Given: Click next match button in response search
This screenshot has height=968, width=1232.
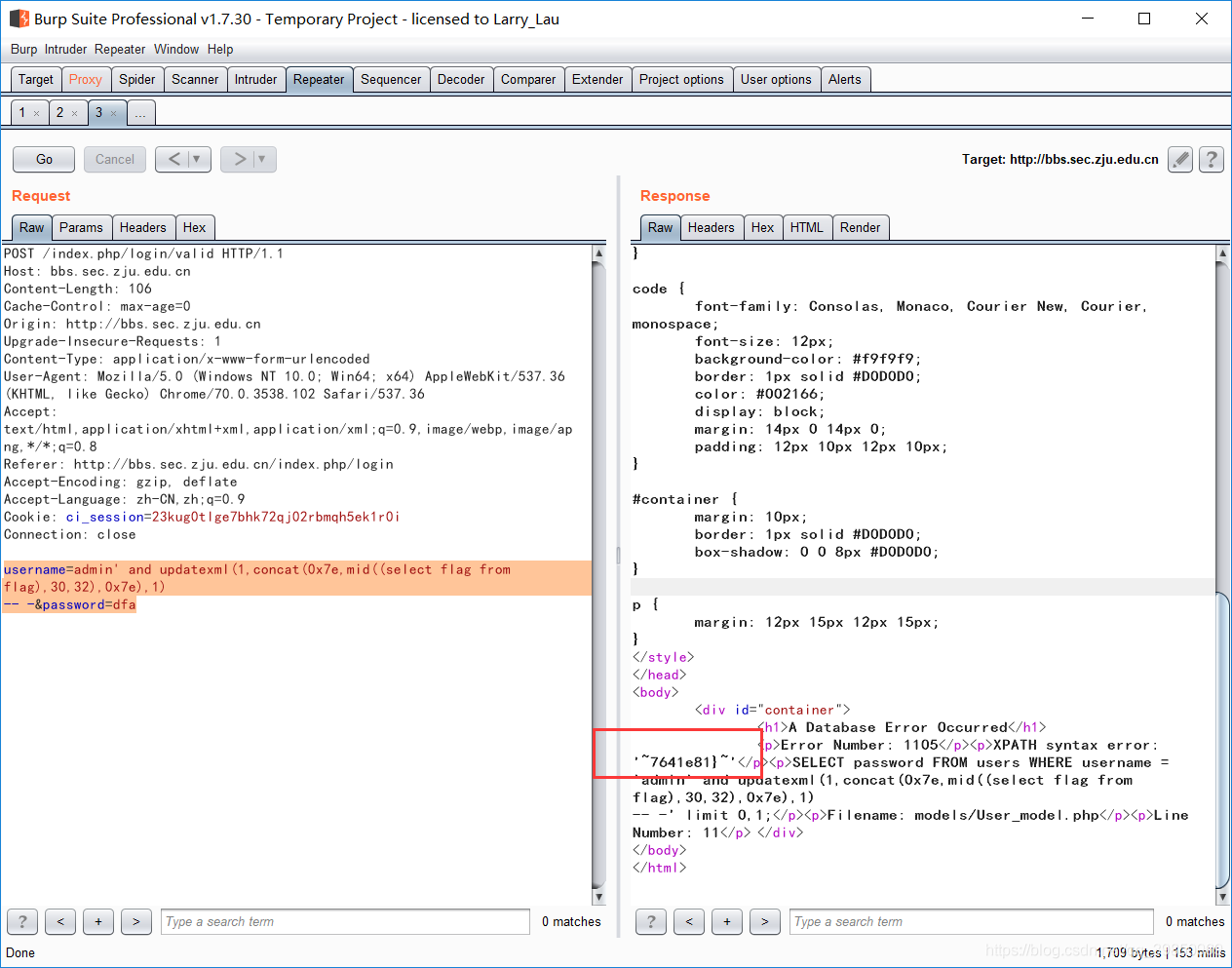Looking at the screenshot, I should (765, 921).
